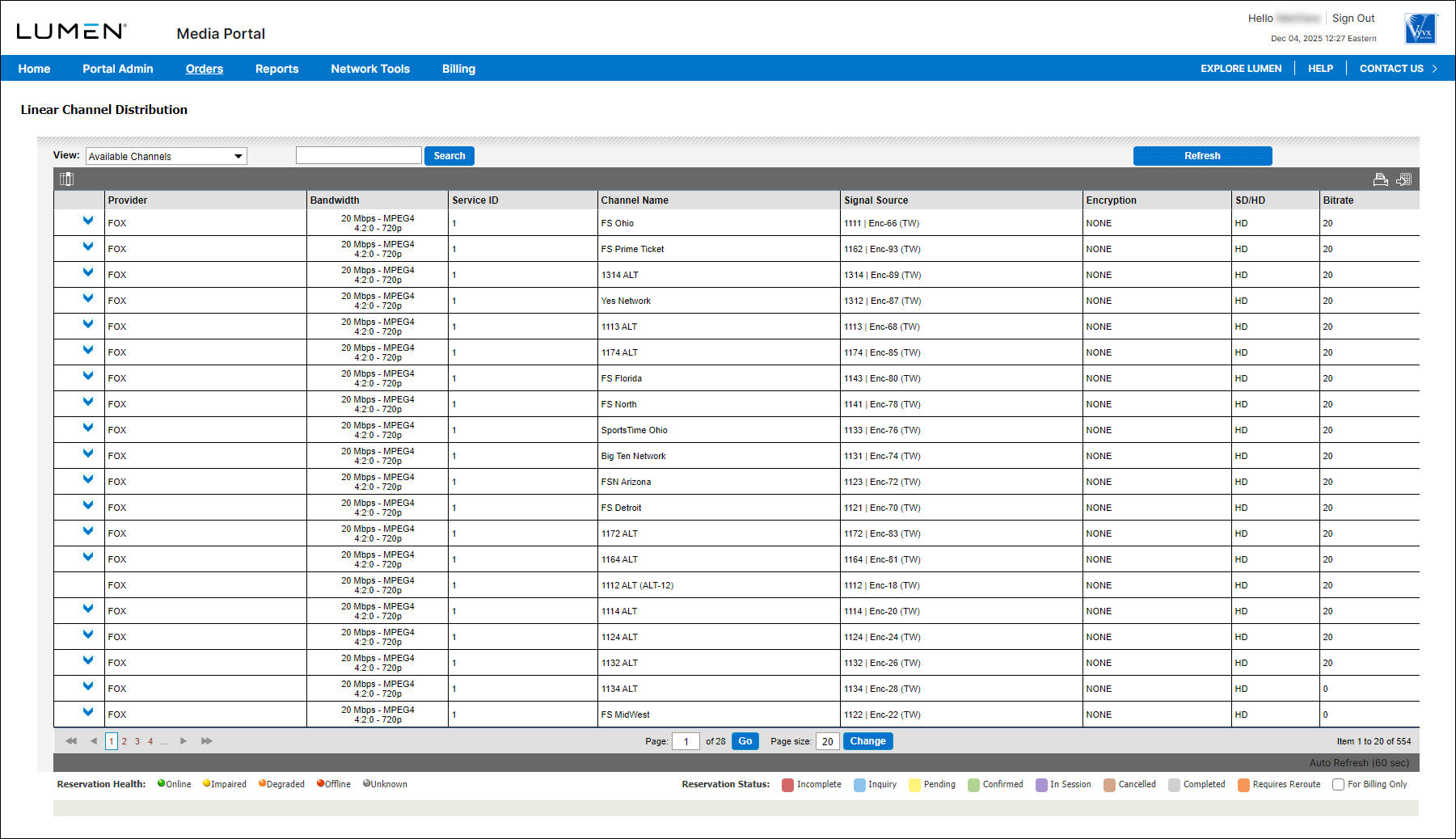The image size is (1456, 839).
Task: Click the For Billing Only box
Action: point(1338,785)
